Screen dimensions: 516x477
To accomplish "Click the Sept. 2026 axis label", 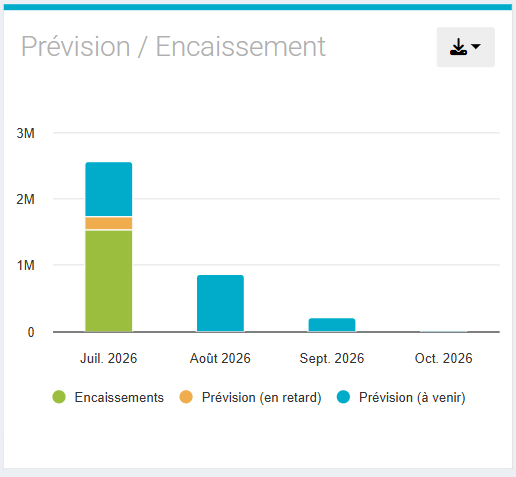I will click(x=332, y=359).
